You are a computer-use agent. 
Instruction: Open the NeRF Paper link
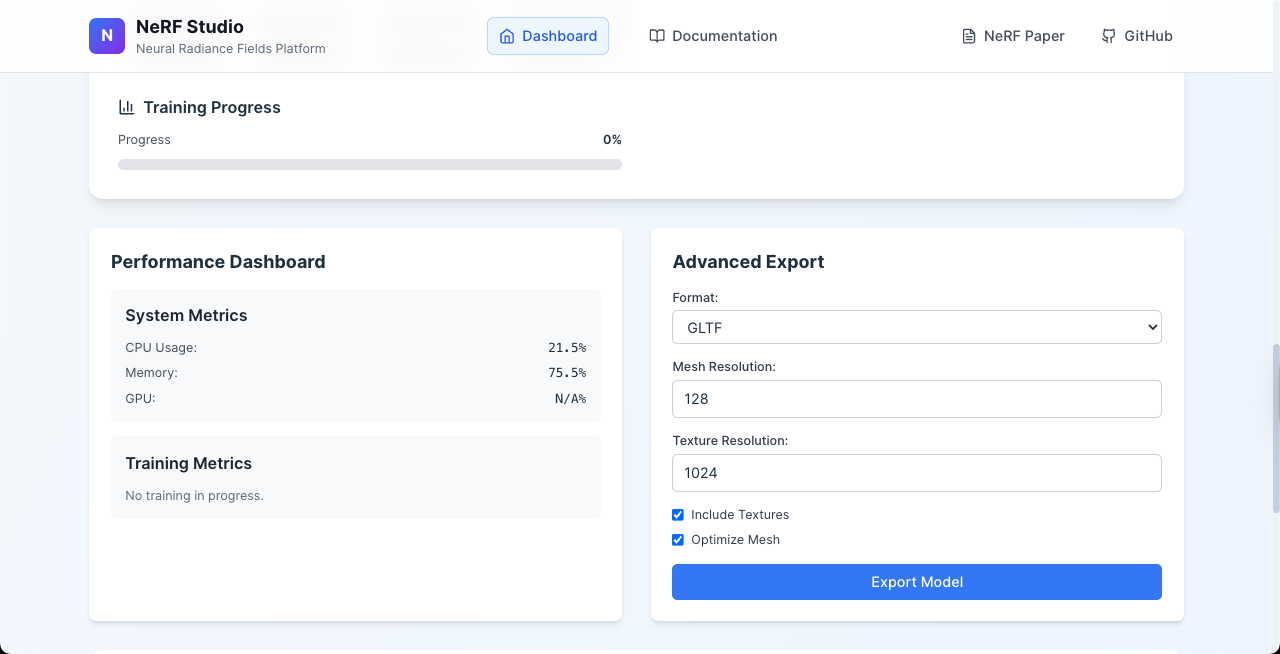1013,36
